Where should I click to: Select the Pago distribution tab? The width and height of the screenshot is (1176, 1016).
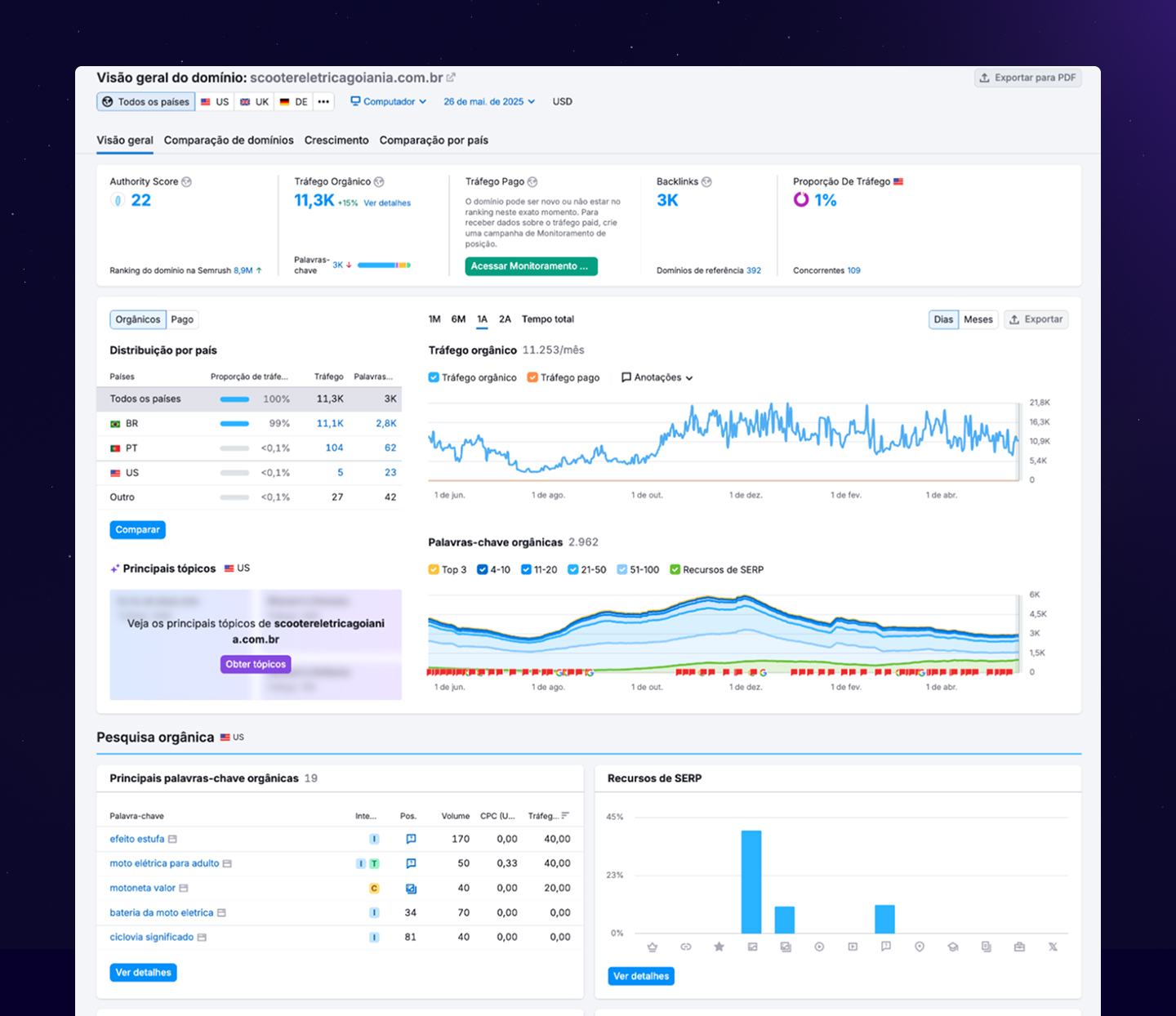182,320
